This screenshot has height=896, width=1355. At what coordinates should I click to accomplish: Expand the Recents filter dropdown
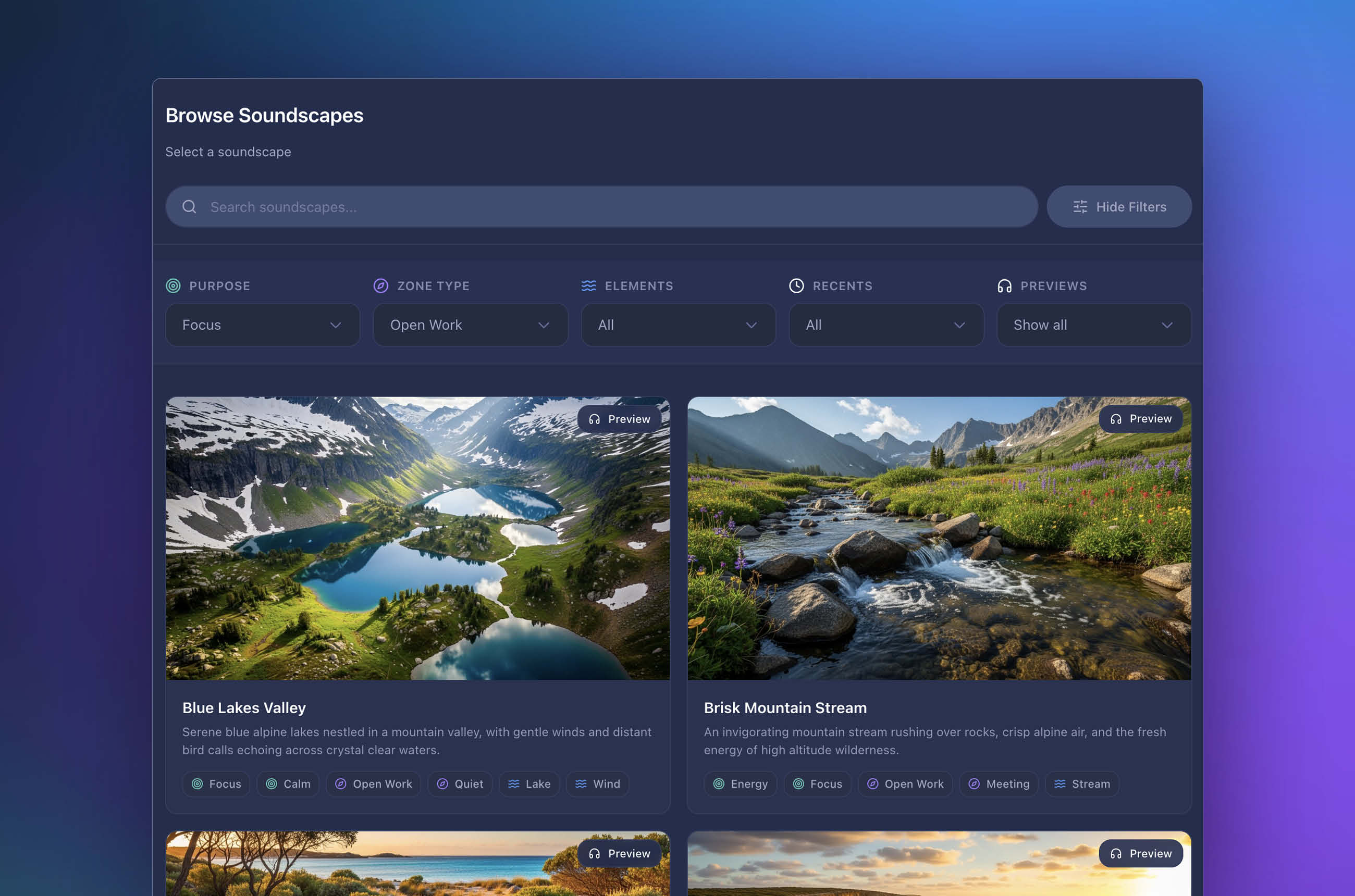[x=885, y=325]
